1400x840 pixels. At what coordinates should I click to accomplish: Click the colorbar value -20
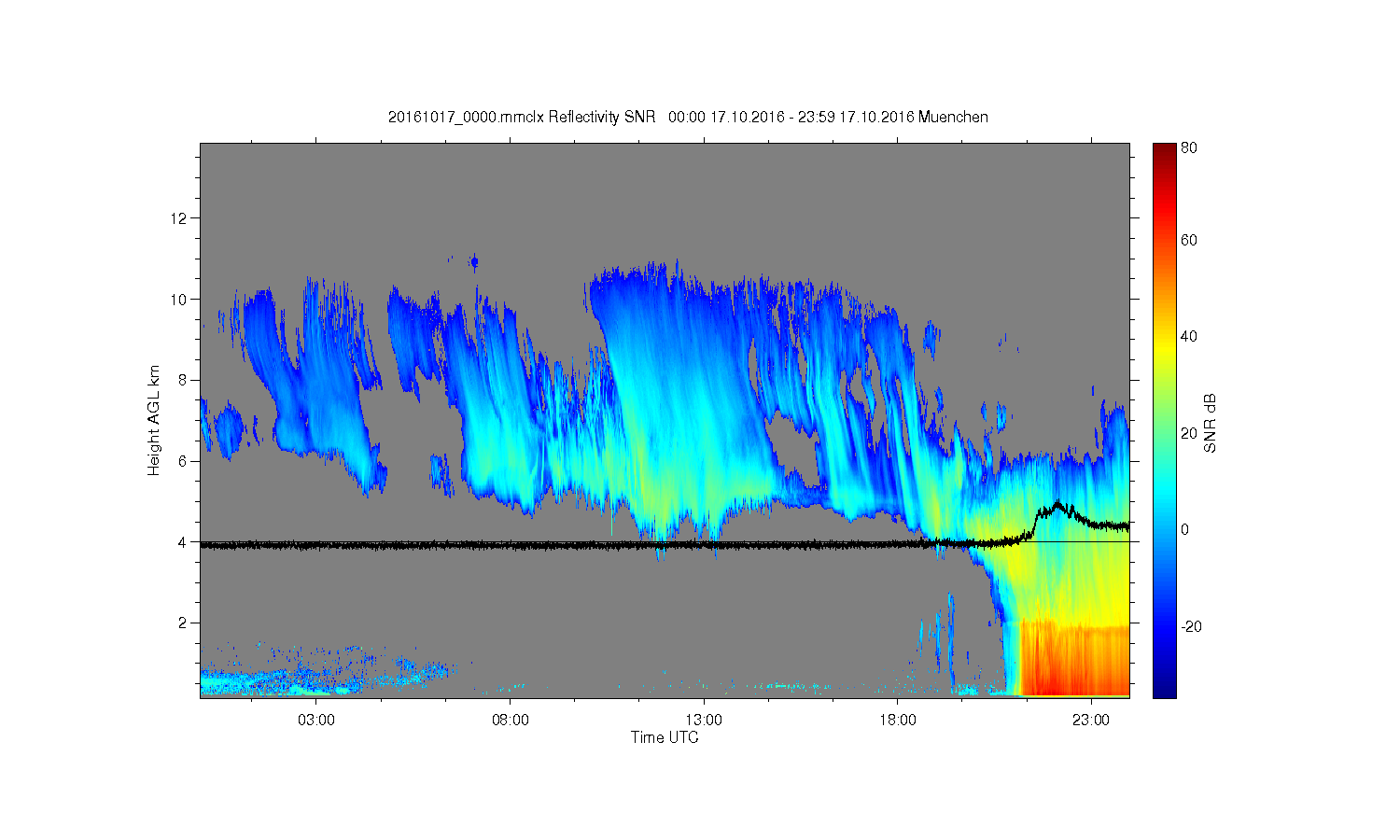pyautogui.click(x=1190, y=626)
